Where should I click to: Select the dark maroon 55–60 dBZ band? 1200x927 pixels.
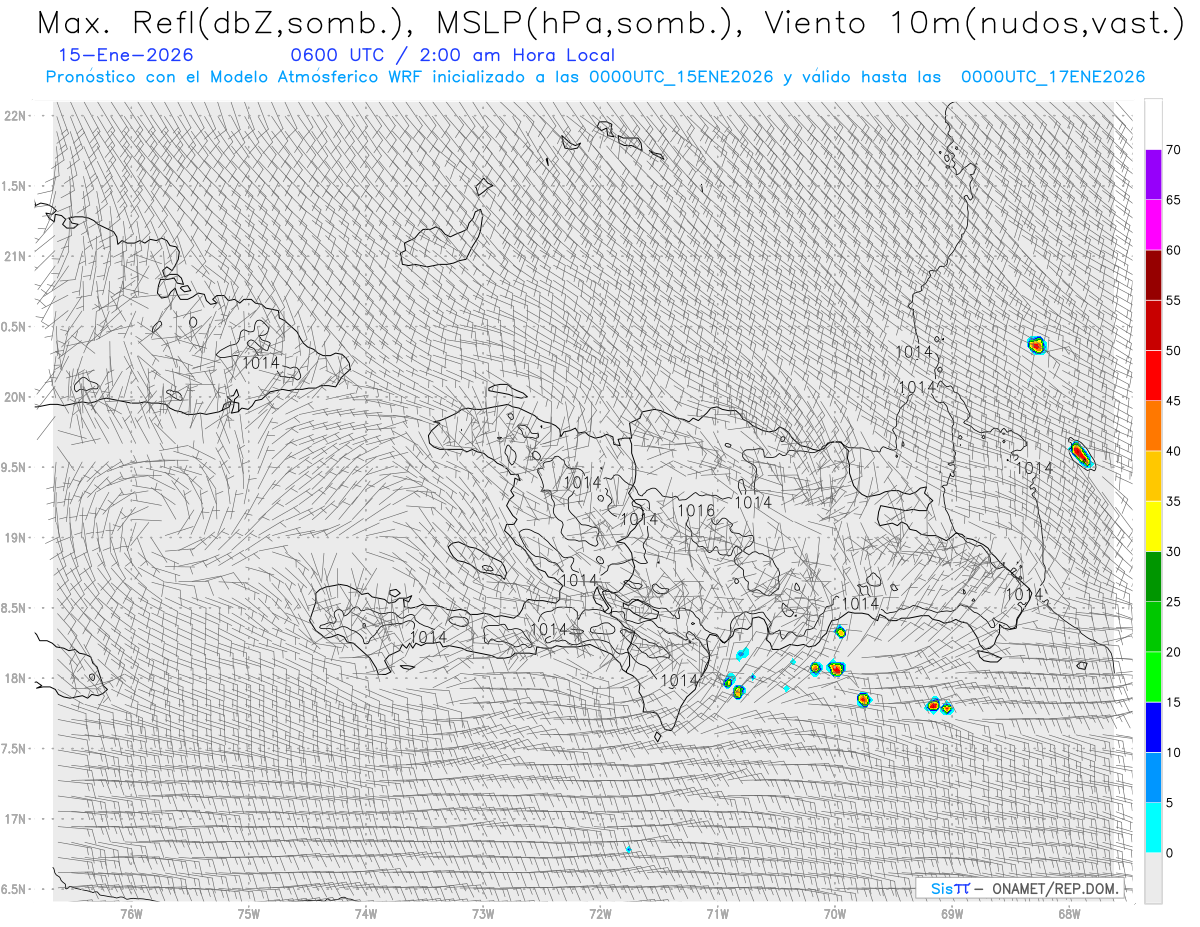[x=1153, y=275]
